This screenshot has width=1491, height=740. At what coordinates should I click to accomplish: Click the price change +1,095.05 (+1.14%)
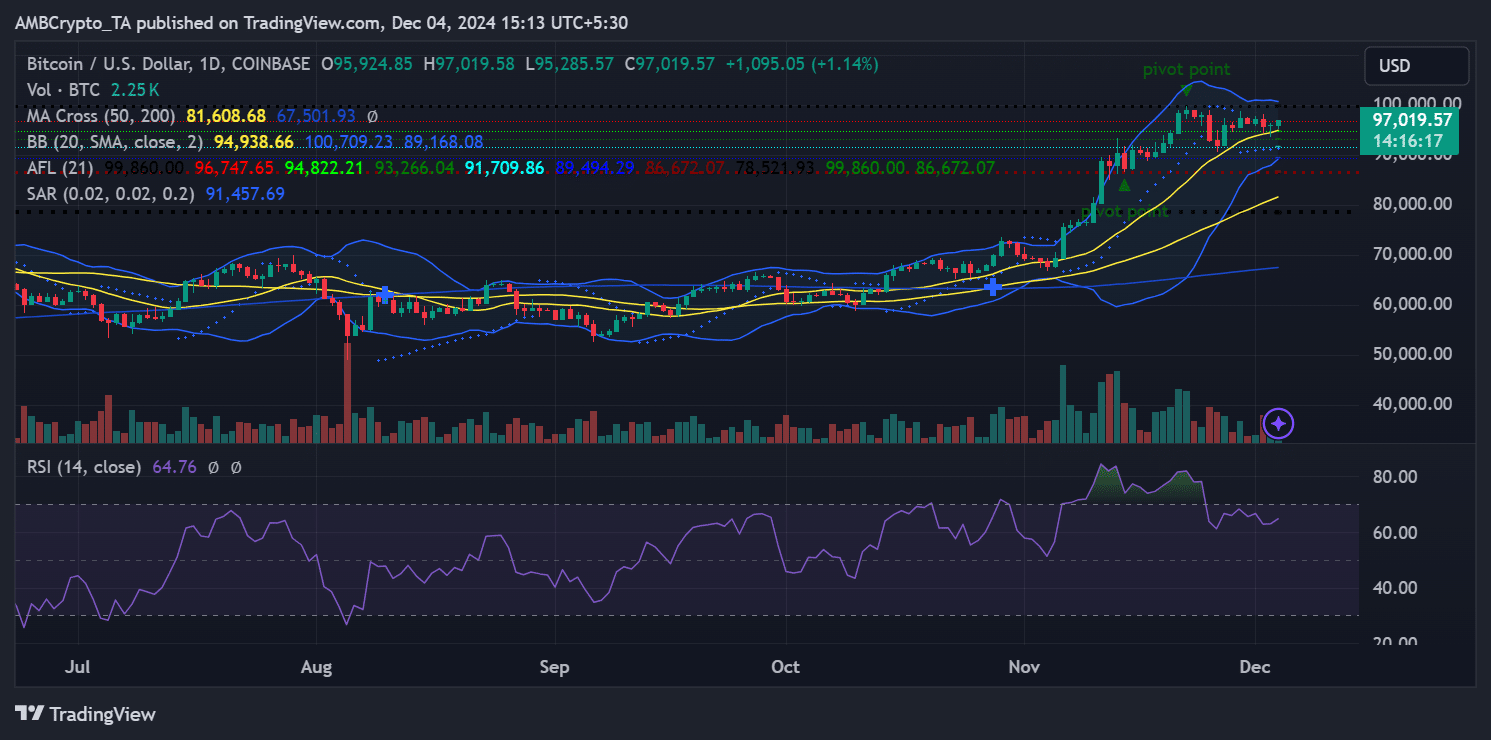pyautogui.click(x=802, y=64)
